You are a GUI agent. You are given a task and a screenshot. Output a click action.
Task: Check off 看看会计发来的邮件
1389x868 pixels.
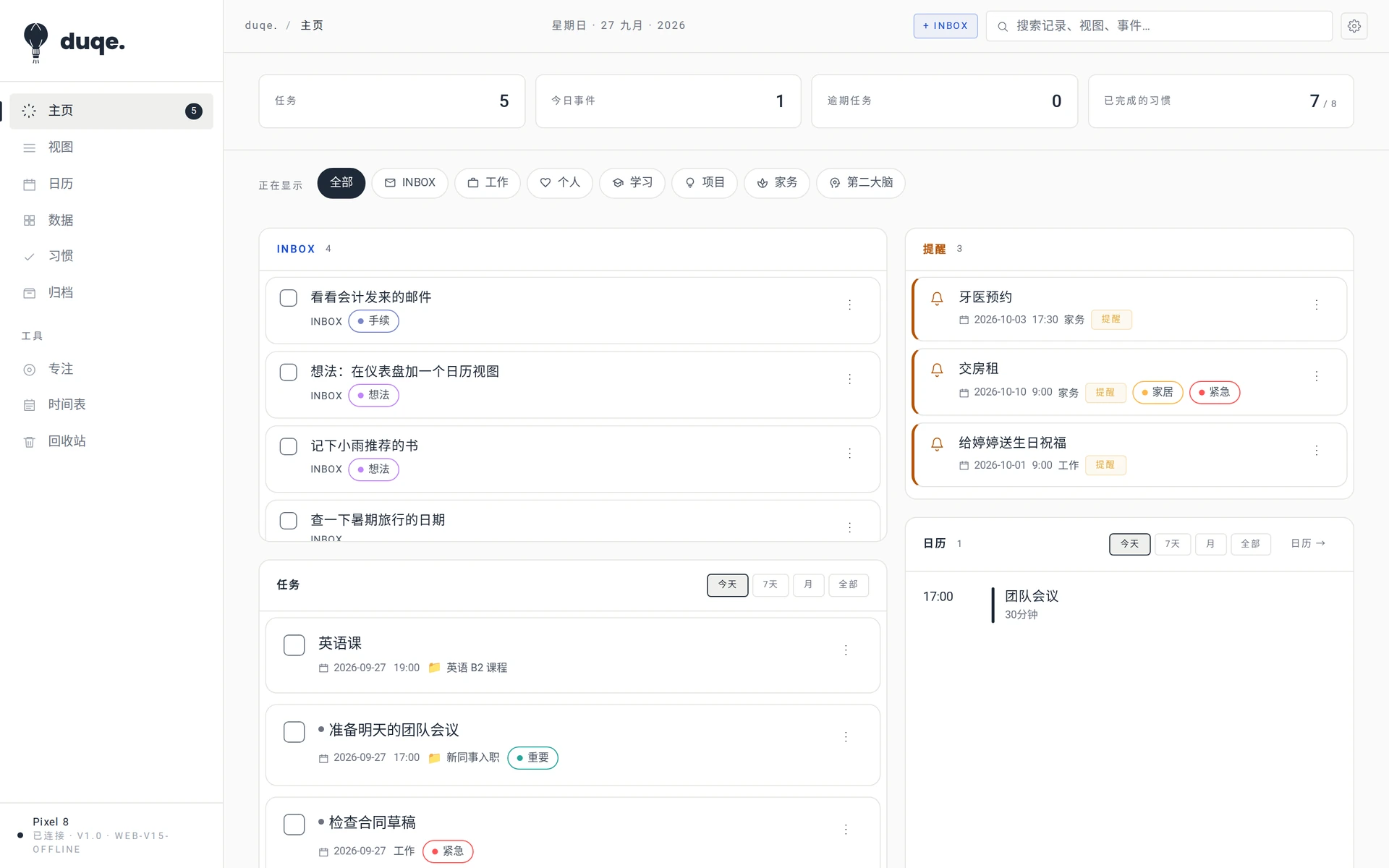coord(289,298)
